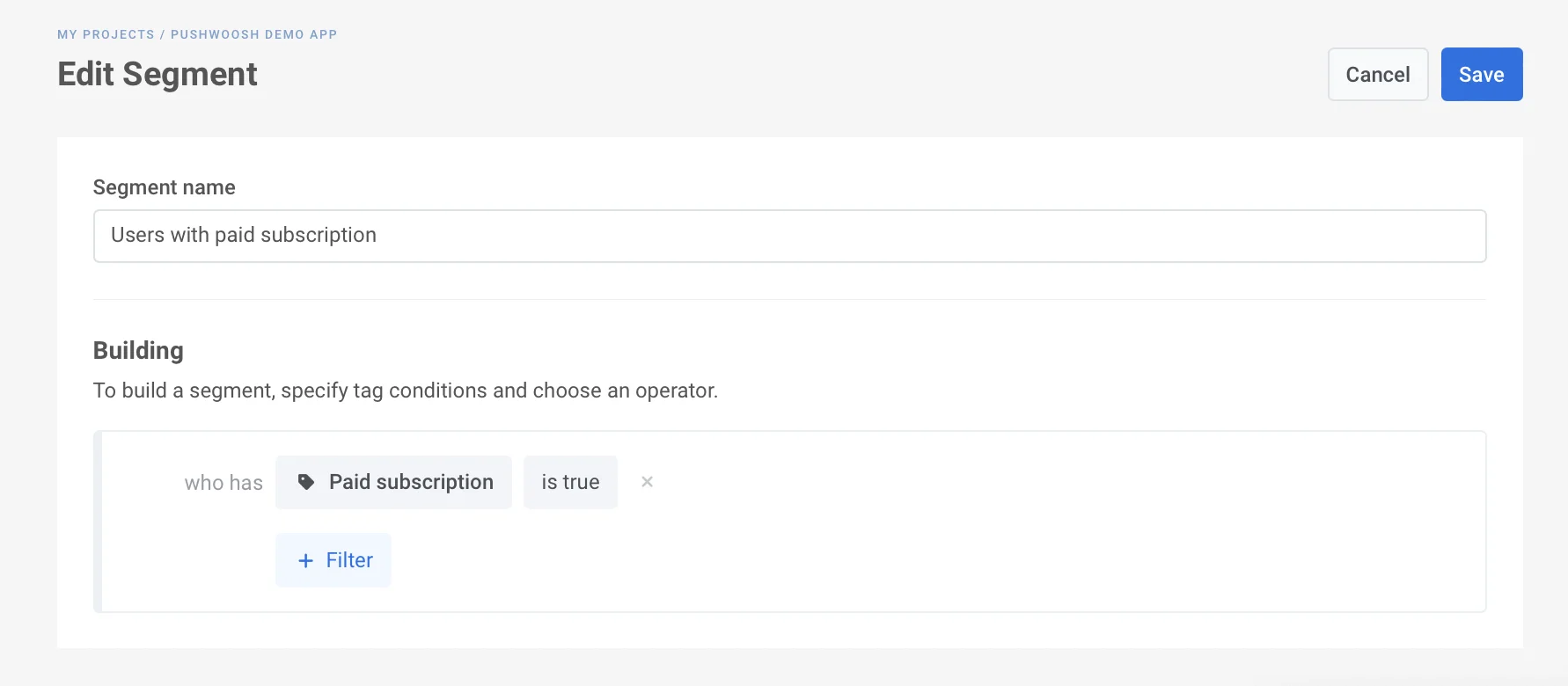
Task: Click the Building section heading
Action: click(x=138, y=350)
